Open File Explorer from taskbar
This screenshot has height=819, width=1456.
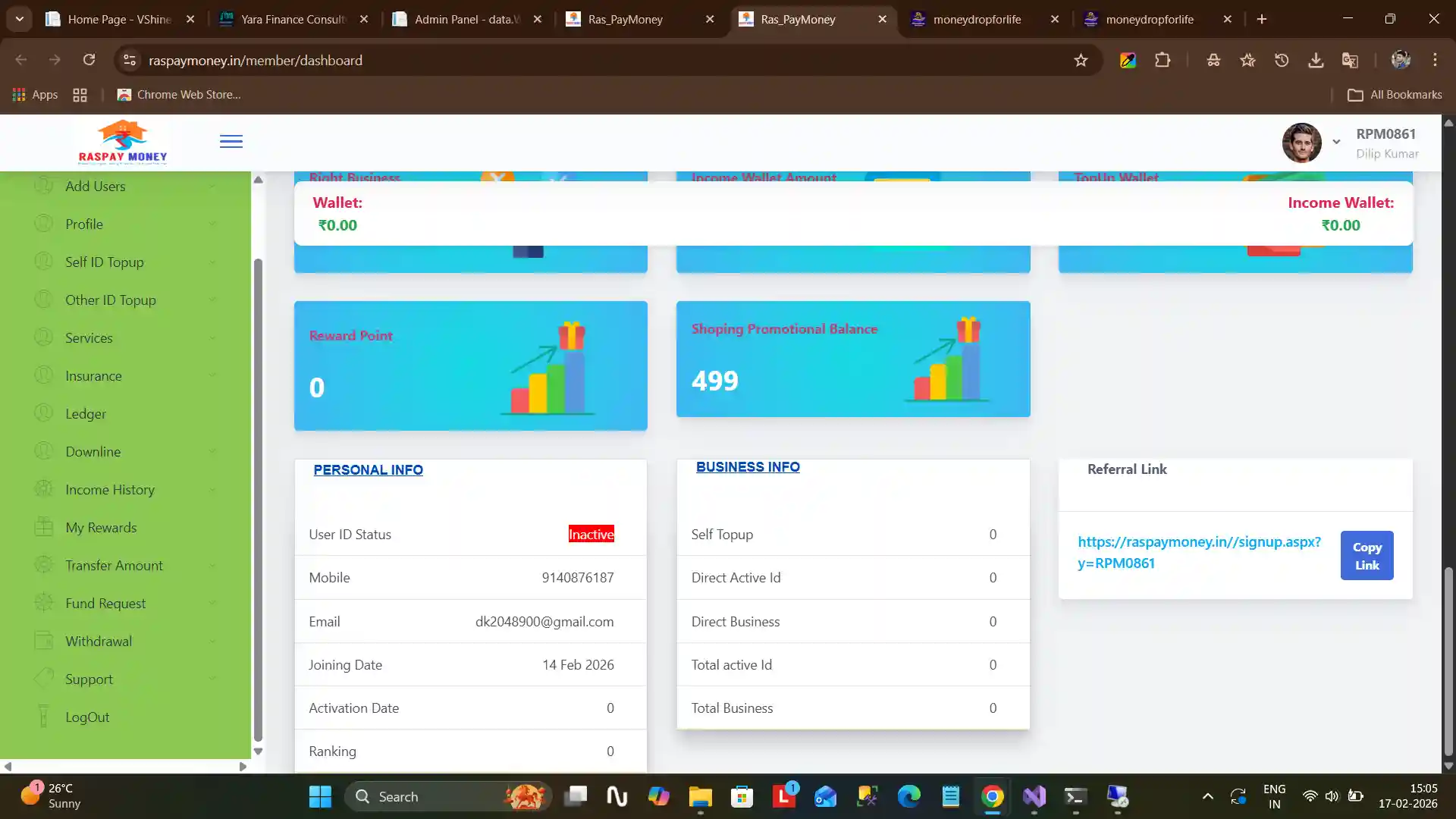[x=700, y=796]
